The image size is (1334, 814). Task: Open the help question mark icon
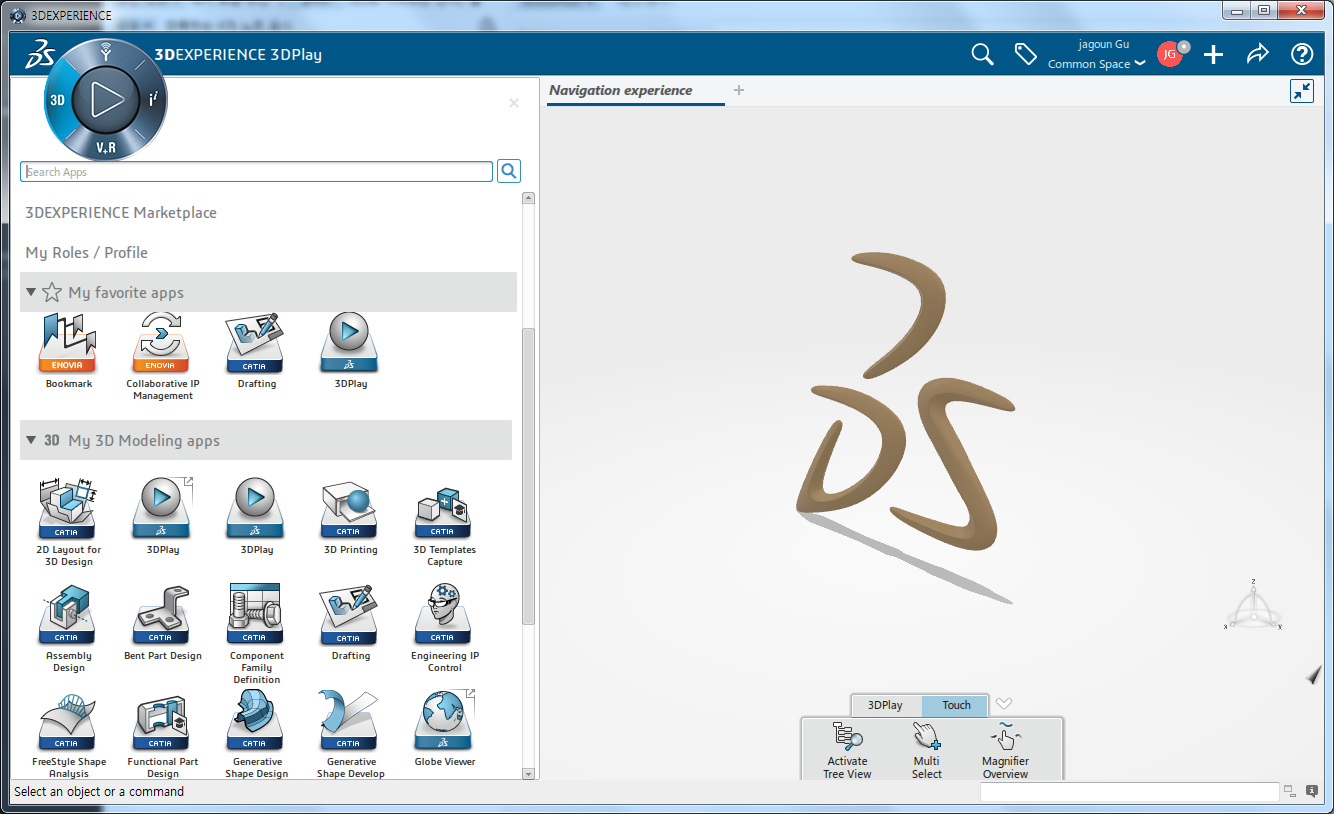[x=1301, y=54]
